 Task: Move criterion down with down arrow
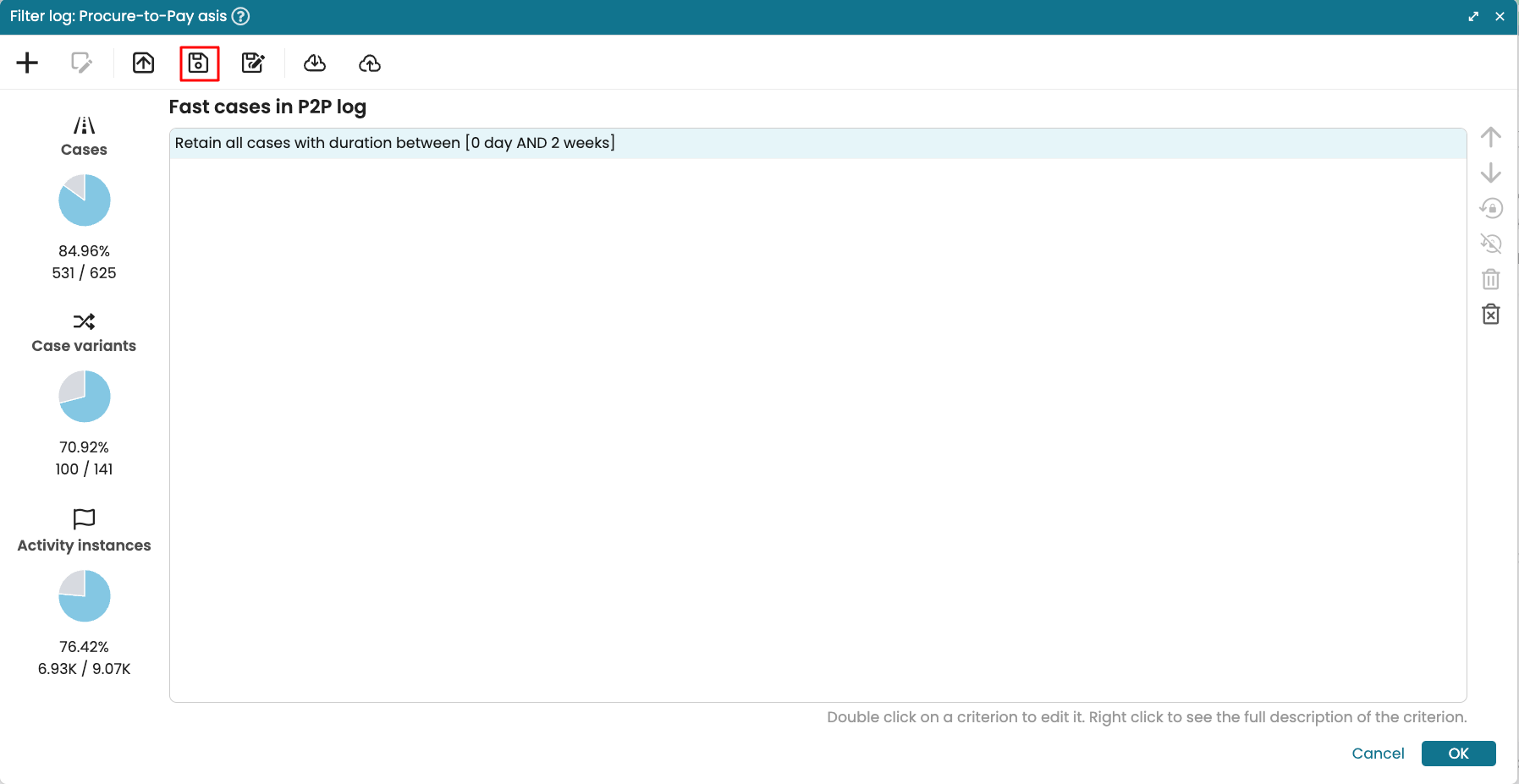pos(1490,173)
